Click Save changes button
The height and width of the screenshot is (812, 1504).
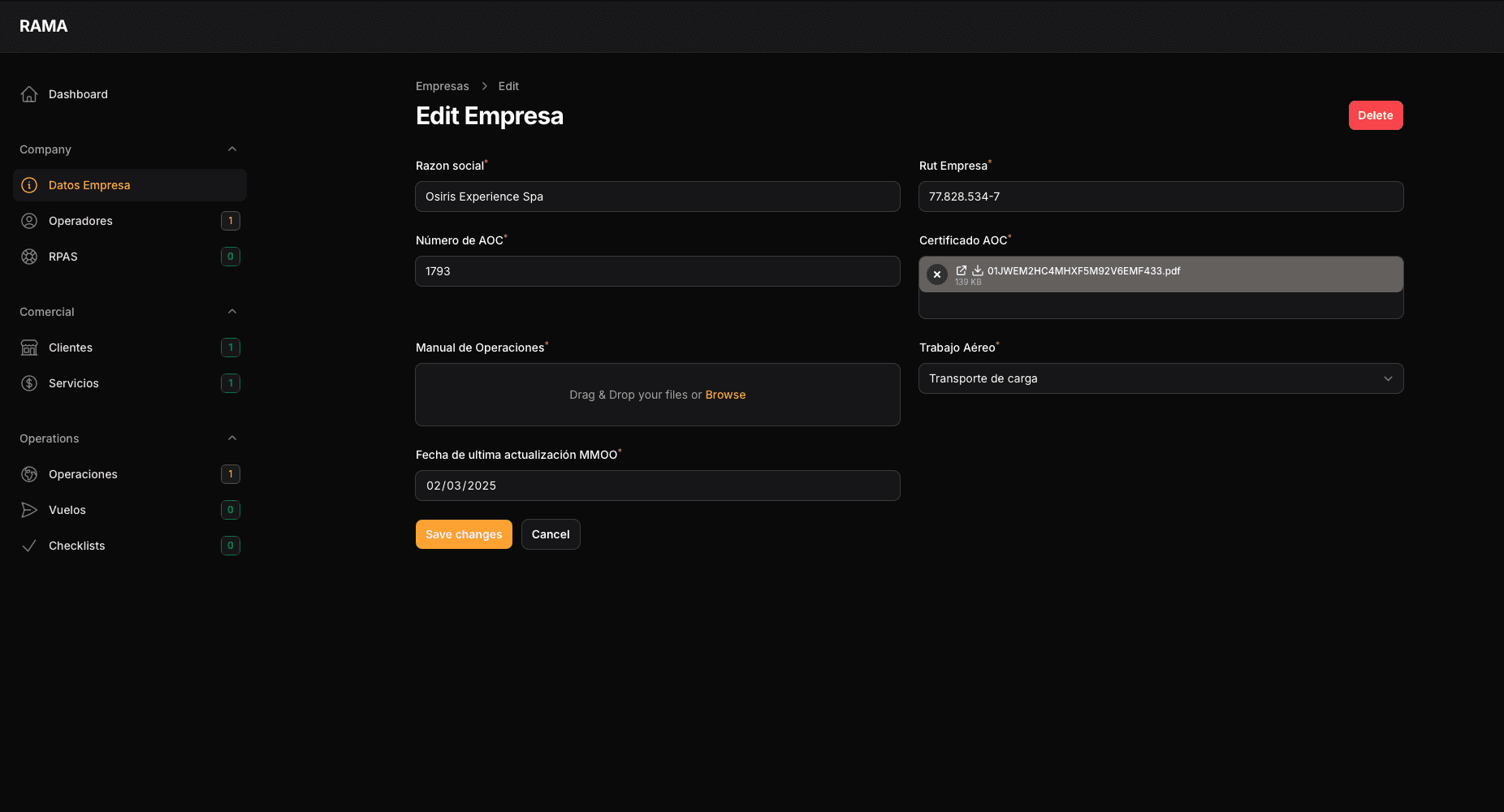pyautogui.click(x=464, y=534)
